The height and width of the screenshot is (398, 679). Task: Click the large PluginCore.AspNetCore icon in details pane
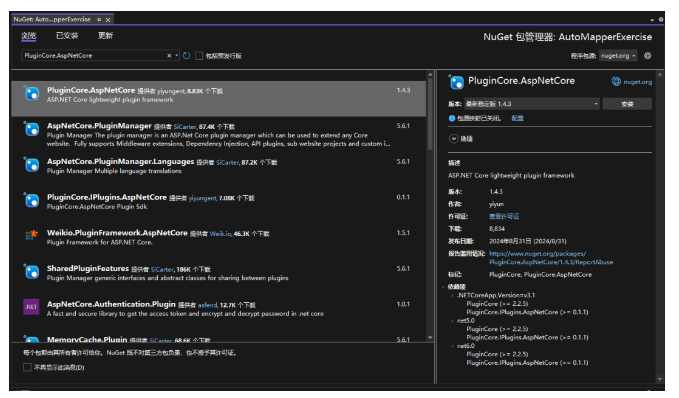click(x=456, y=82)
